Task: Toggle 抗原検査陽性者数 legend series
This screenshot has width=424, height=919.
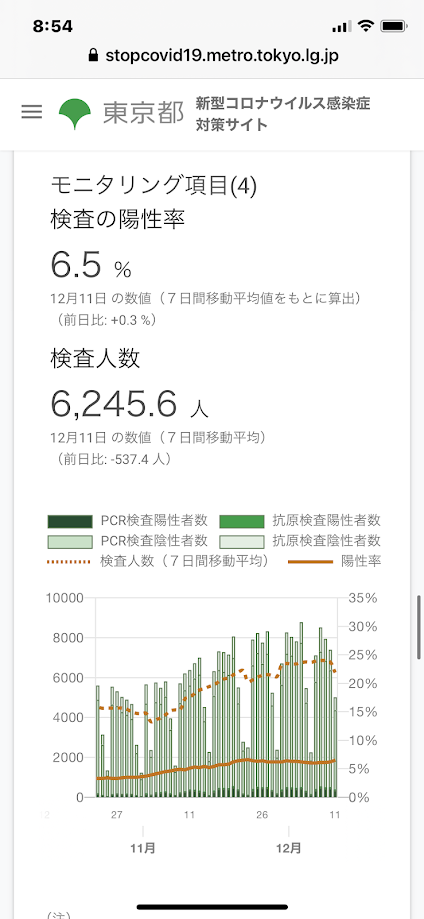Action: tap(300, 520)
